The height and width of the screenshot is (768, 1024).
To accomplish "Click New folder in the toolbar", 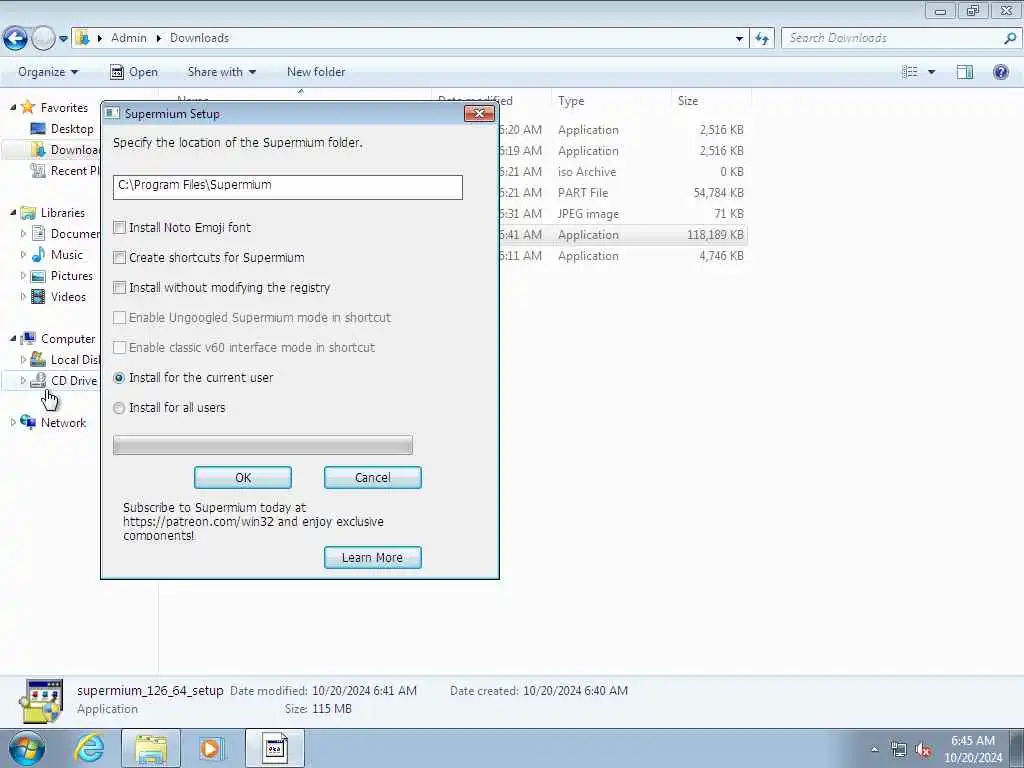I will (316, 72).
